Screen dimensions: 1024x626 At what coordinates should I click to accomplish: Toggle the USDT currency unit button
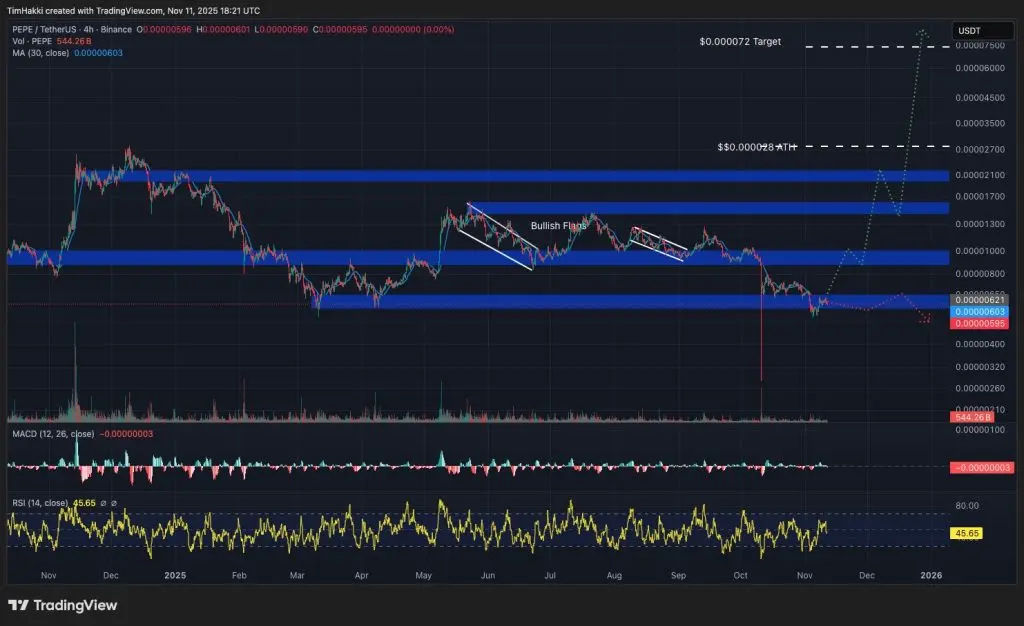[981, 31]
